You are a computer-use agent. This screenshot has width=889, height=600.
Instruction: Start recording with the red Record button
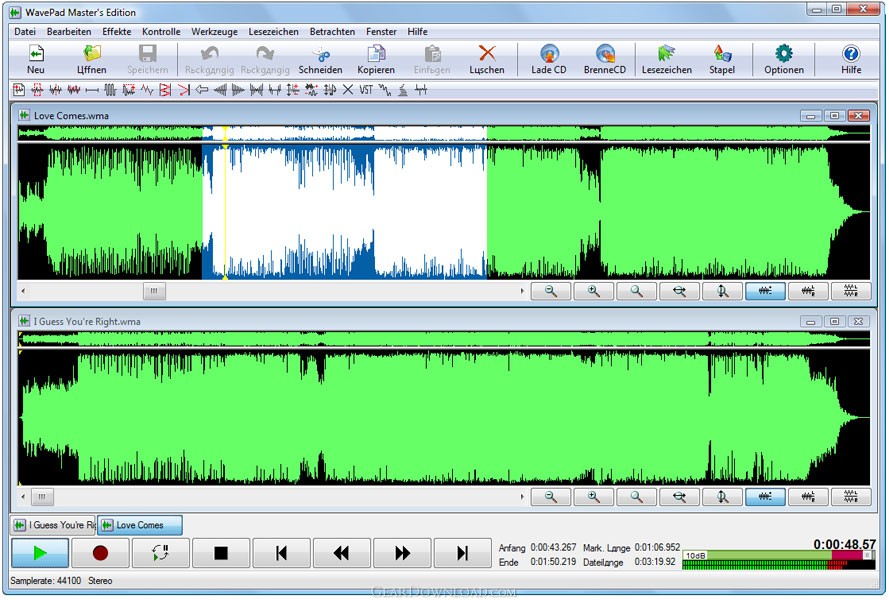[100, 553]
